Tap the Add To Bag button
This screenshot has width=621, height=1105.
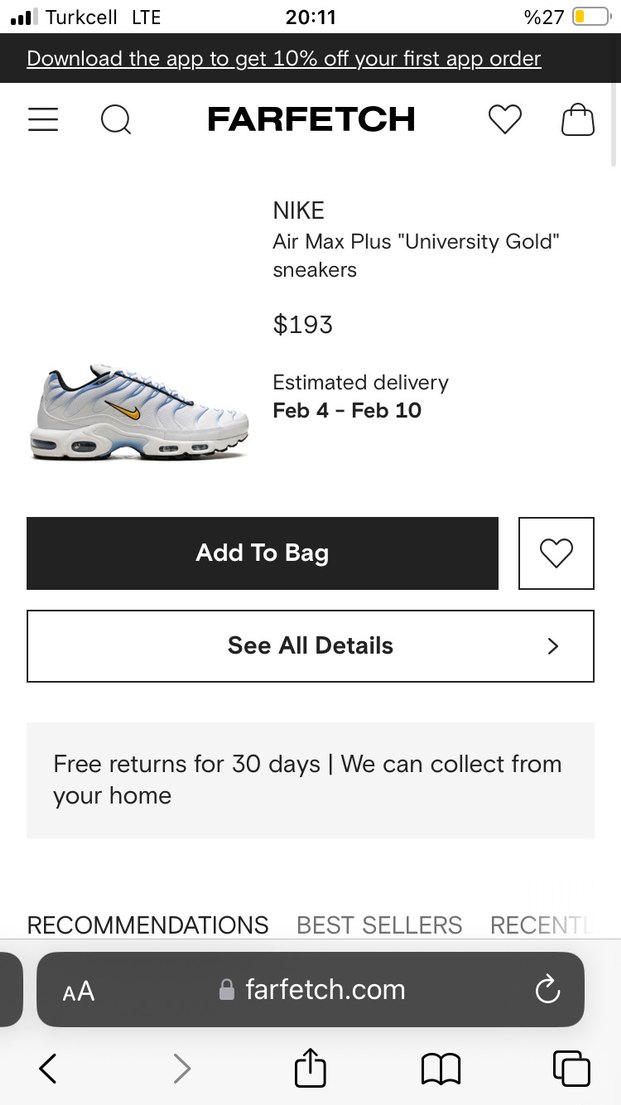(262, 553)
